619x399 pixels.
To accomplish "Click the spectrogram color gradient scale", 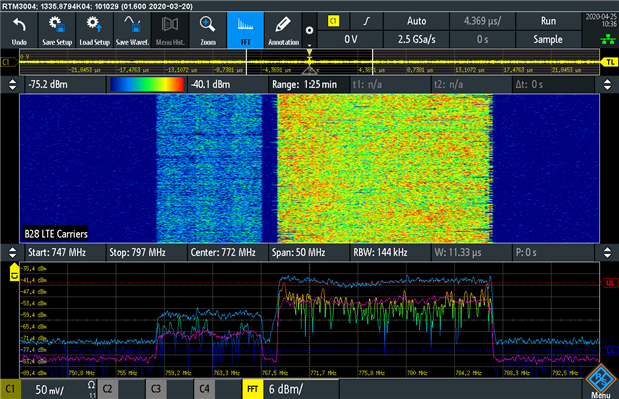I will pos(147,84).
